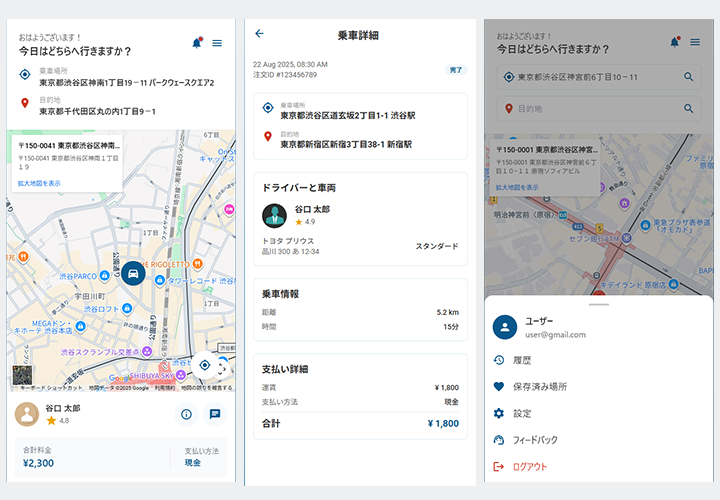Select 履歴 from the bottom menu
The height and width of the screenshot is (500, 720).
(522, 360)
